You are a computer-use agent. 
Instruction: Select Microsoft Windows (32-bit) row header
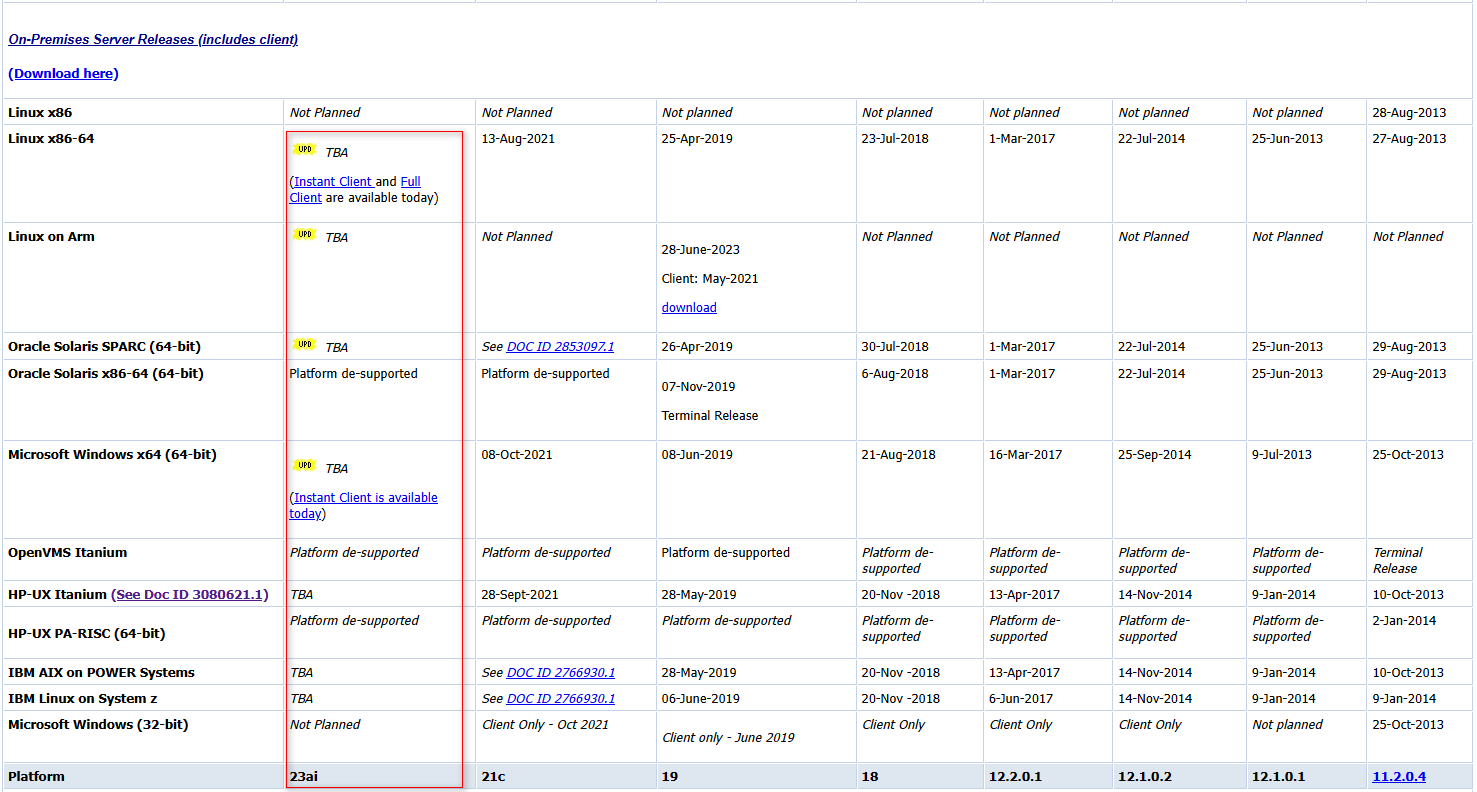[98, 725]
